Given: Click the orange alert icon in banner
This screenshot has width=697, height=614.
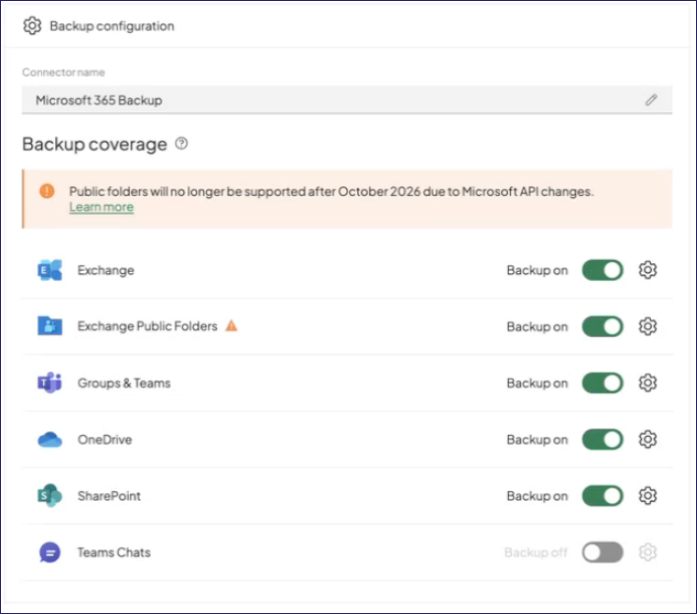Looking at the screenshot, I should point(47,191).
